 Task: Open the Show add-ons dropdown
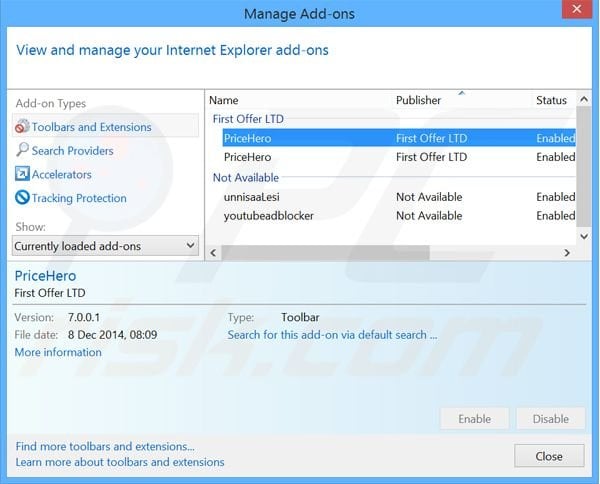[x=106, y=245]
